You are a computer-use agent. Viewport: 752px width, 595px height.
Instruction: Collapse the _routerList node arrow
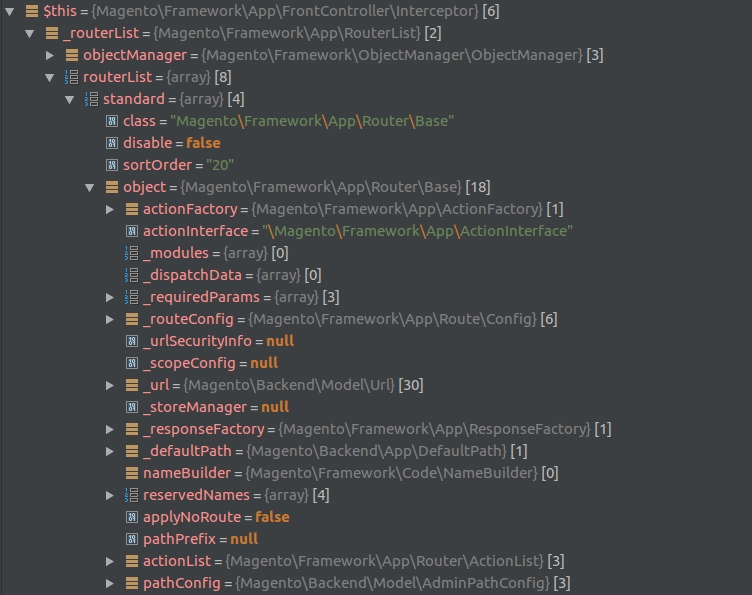(x=30, y=34)
